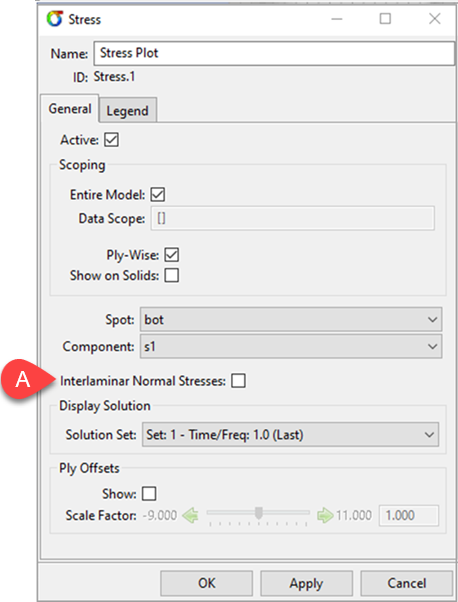The height and width of the screenshot is (602, 458).
Task: Enable Show on Solids checkbox
Action: point(172,275)
